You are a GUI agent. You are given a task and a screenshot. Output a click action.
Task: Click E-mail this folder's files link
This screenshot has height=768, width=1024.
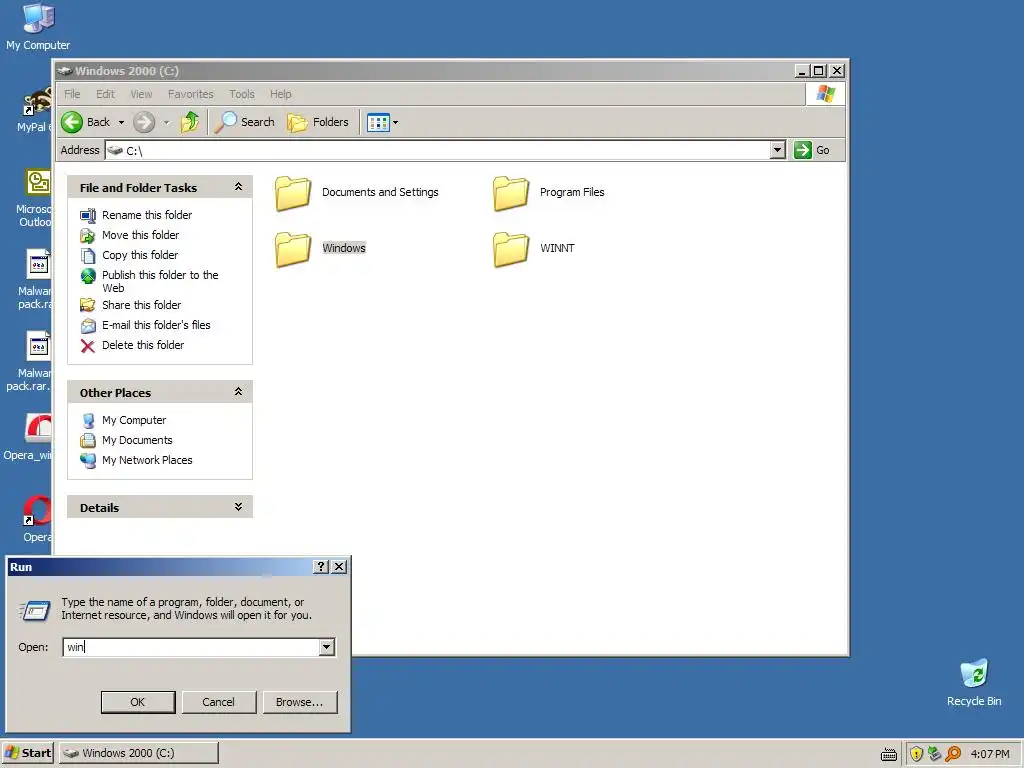[156, 325]
